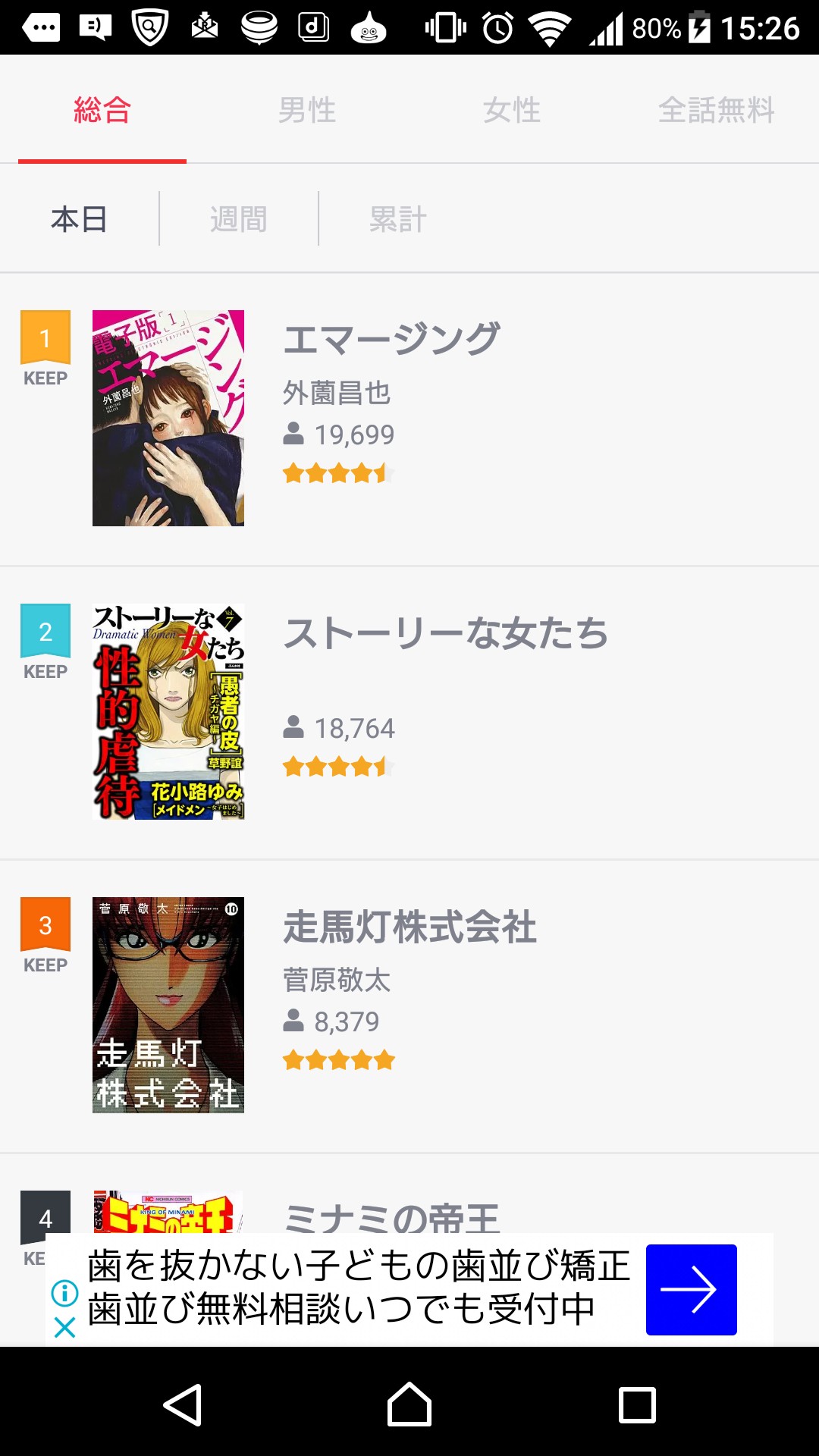Open the エマージング cover thumbnail

[x=168, y=418]
